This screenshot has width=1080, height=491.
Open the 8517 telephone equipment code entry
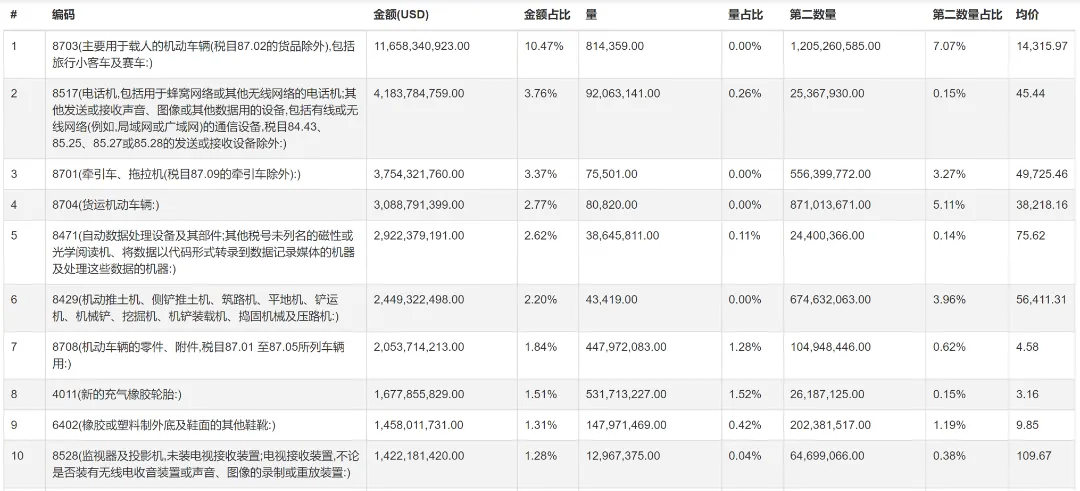point(205,118)
